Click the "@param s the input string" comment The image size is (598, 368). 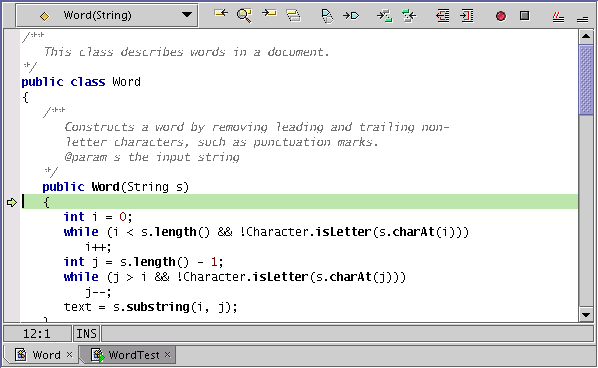pos(151,157)
